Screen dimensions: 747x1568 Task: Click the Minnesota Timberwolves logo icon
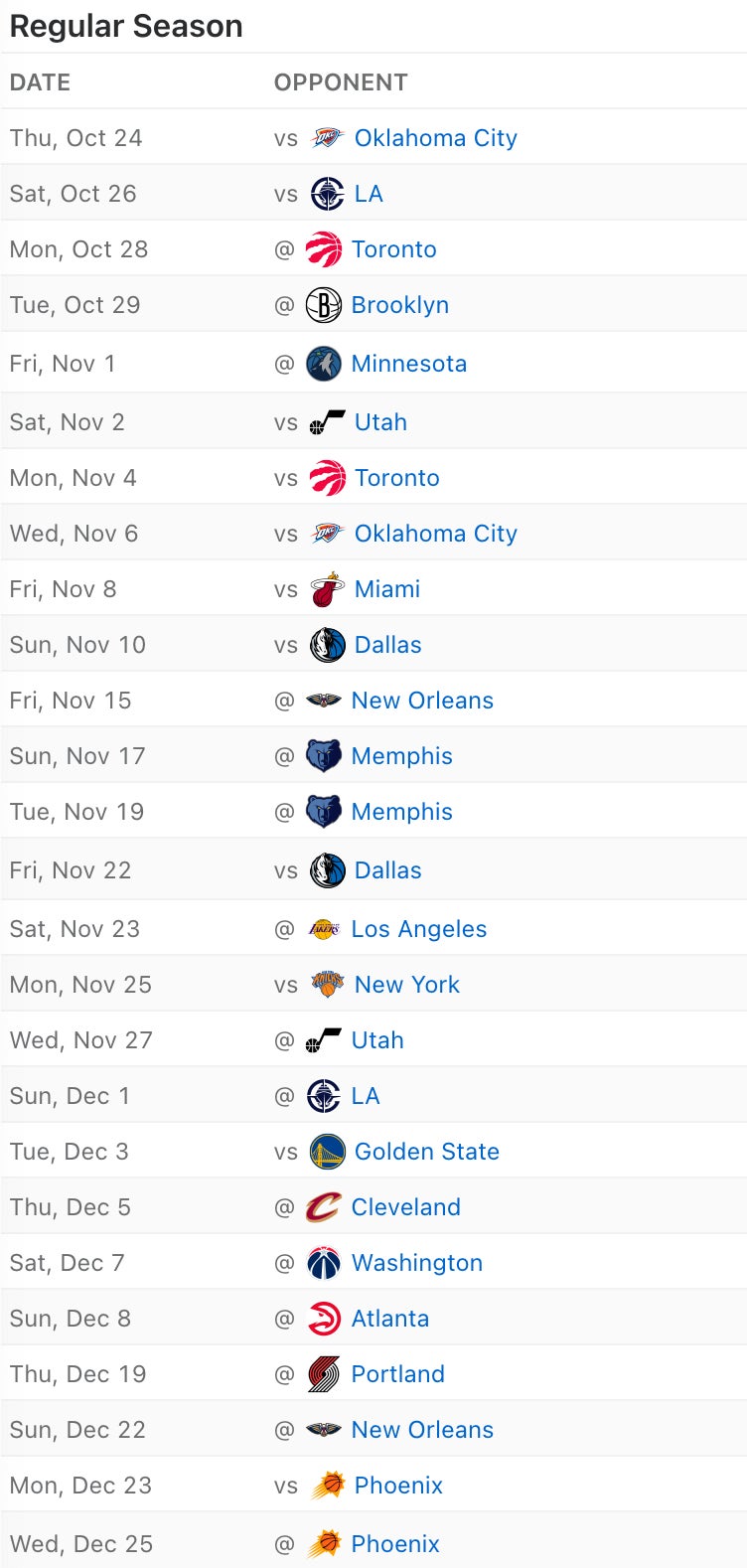[x=324, y=364]
